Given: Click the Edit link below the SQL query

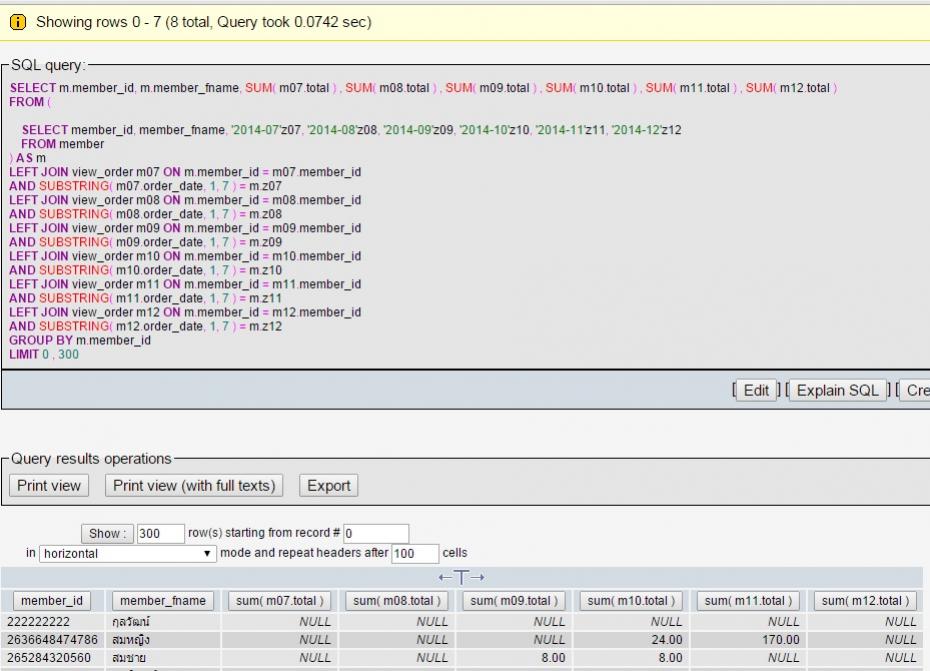Looking at the screenshot, I should 756,390.
